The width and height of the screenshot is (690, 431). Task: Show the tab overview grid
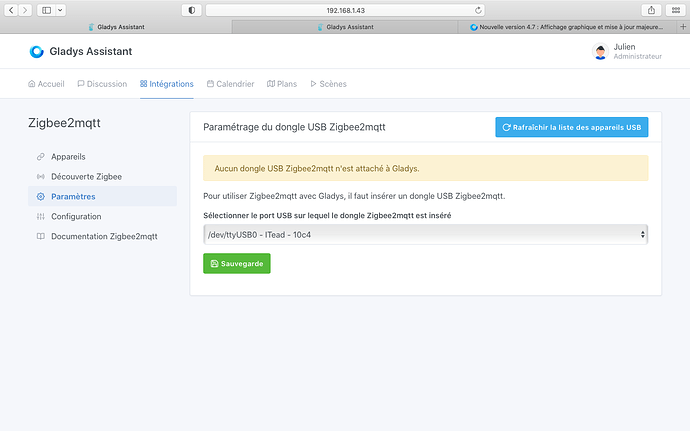676,10
